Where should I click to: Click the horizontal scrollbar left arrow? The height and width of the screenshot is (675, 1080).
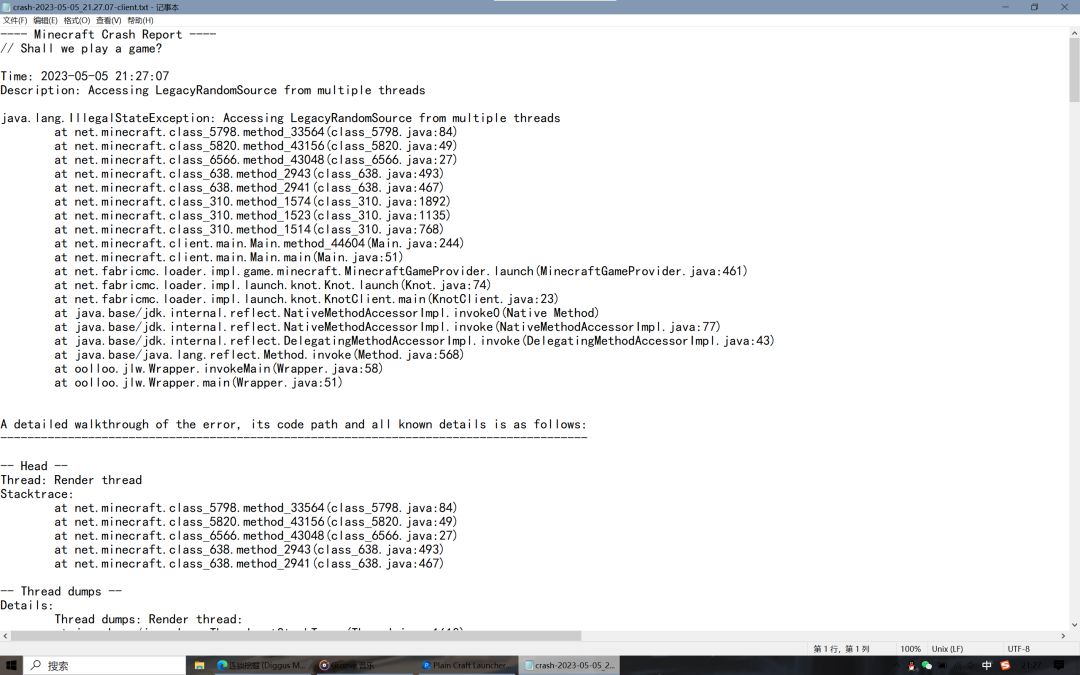coord(6,636)
